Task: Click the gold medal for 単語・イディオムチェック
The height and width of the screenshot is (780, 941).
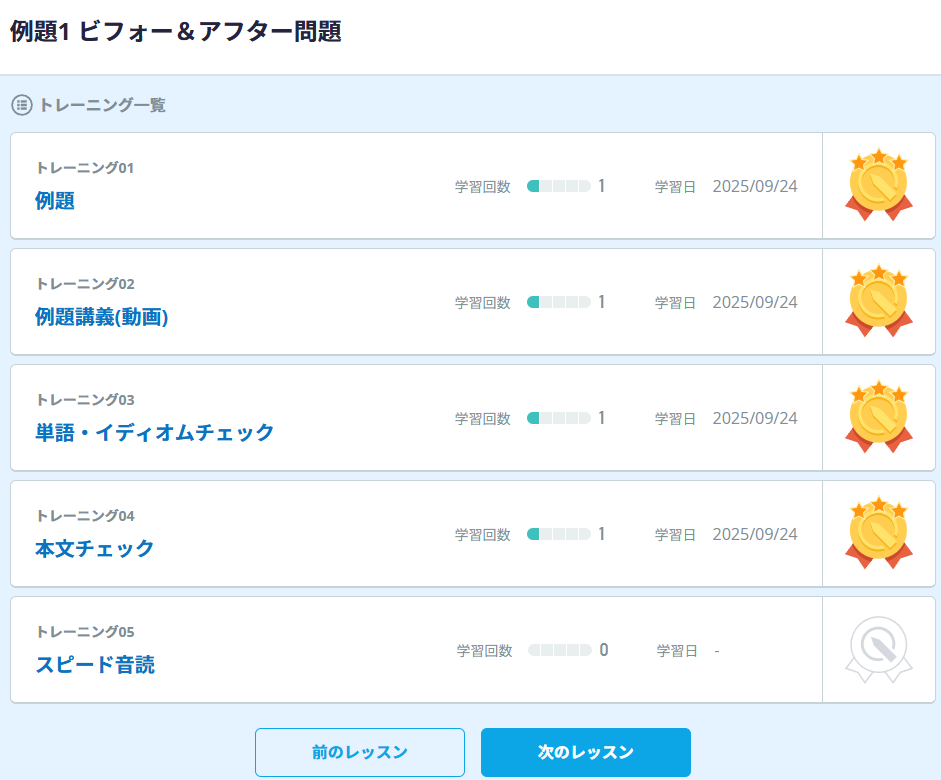Action: (878, 418)
